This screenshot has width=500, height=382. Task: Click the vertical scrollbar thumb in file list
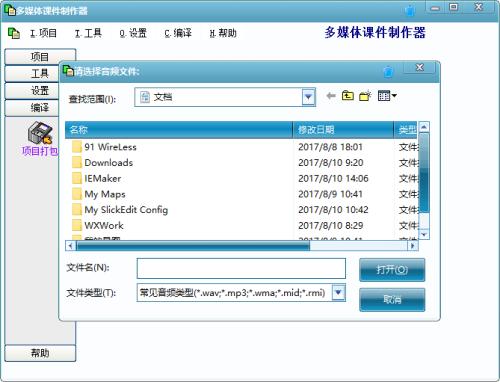[424, 173]
